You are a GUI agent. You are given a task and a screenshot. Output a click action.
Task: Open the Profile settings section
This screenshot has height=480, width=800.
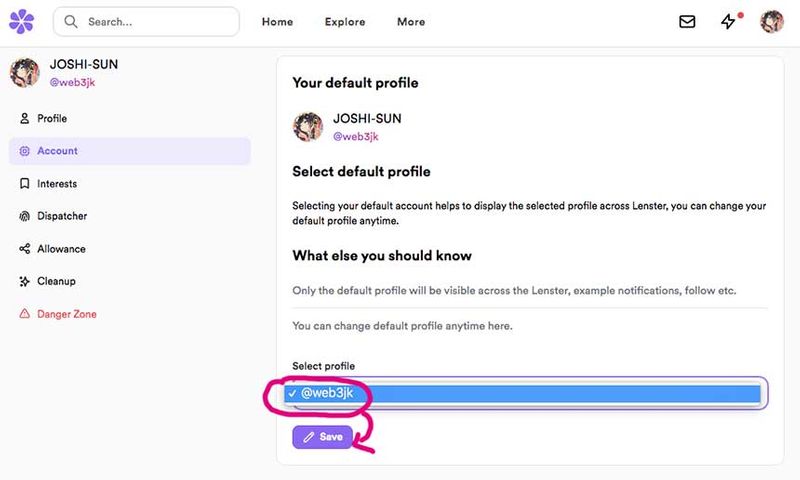tap(52, 119)
